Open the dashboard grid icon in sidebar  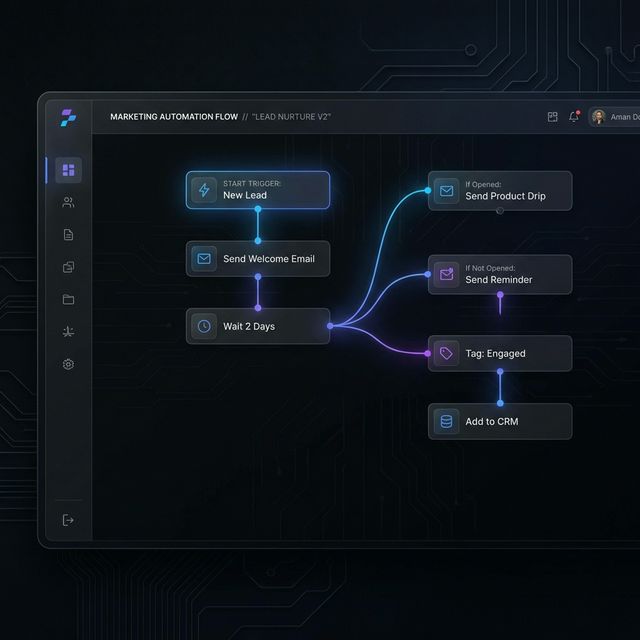tap(68, 170)
